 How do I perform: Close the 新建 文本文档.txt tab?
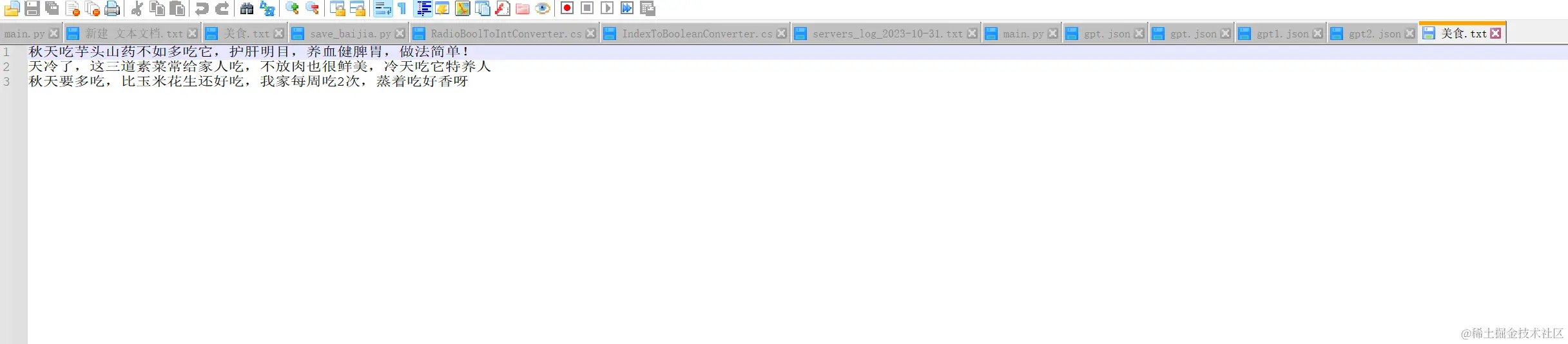192,33
